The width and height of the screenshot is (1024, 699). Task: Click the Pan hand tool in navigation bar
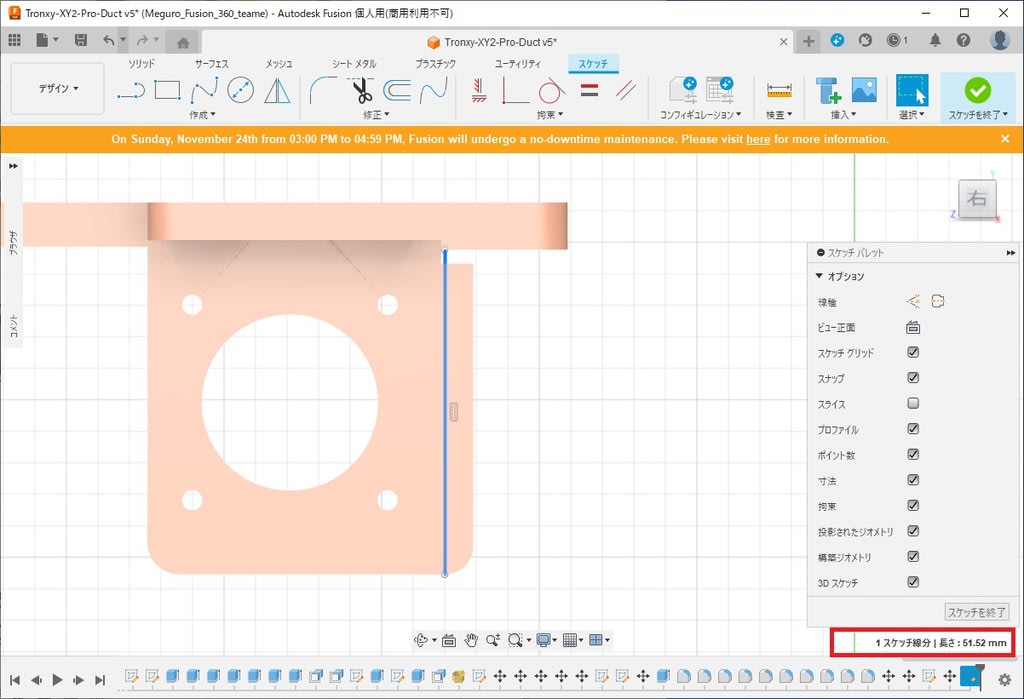point(471,640)
